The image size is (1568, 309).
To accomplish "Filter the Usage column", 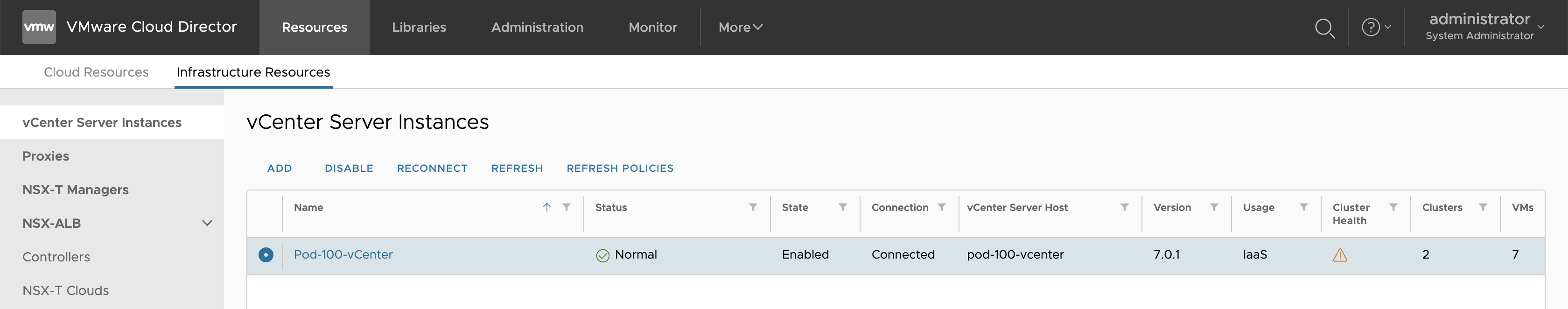I will [x=1303, y=207].
